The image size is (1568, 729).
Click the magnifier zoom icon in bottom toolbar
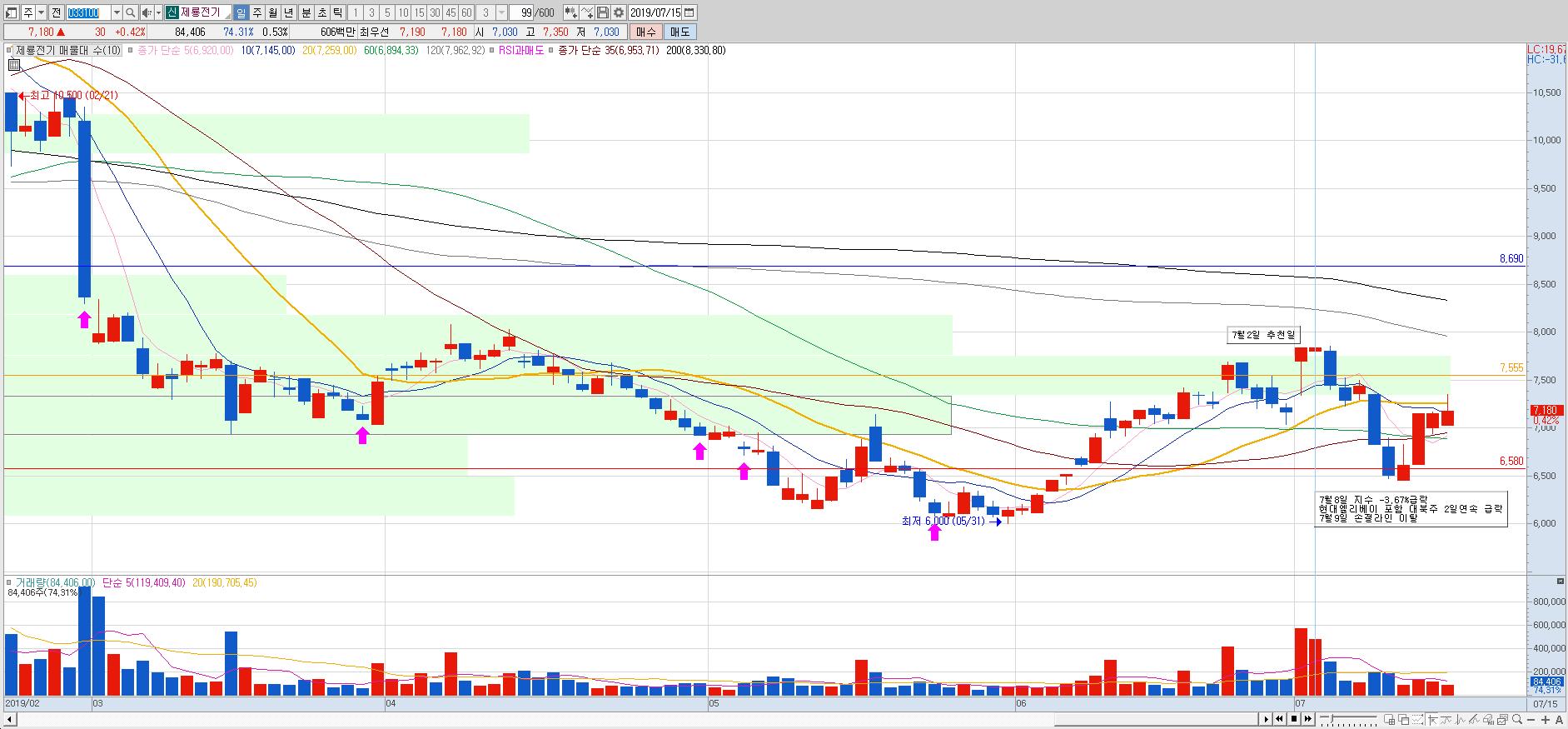[x=1517, y=720]
